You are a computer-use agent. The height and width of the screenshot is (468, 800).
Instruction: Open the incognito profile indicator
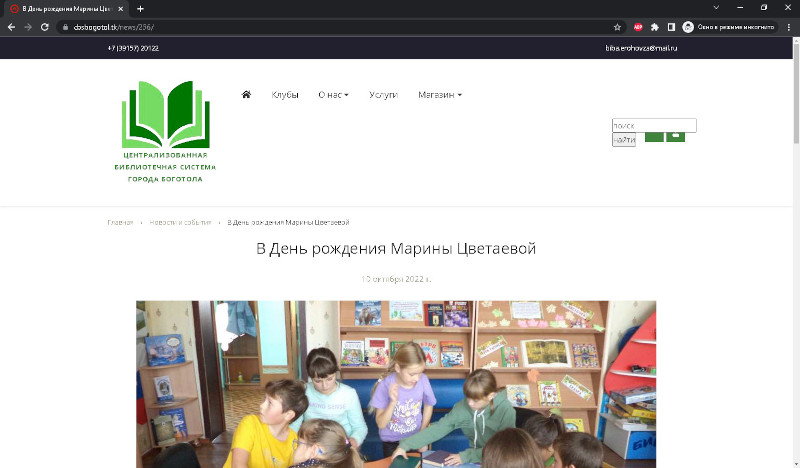(x=729, y=27)
